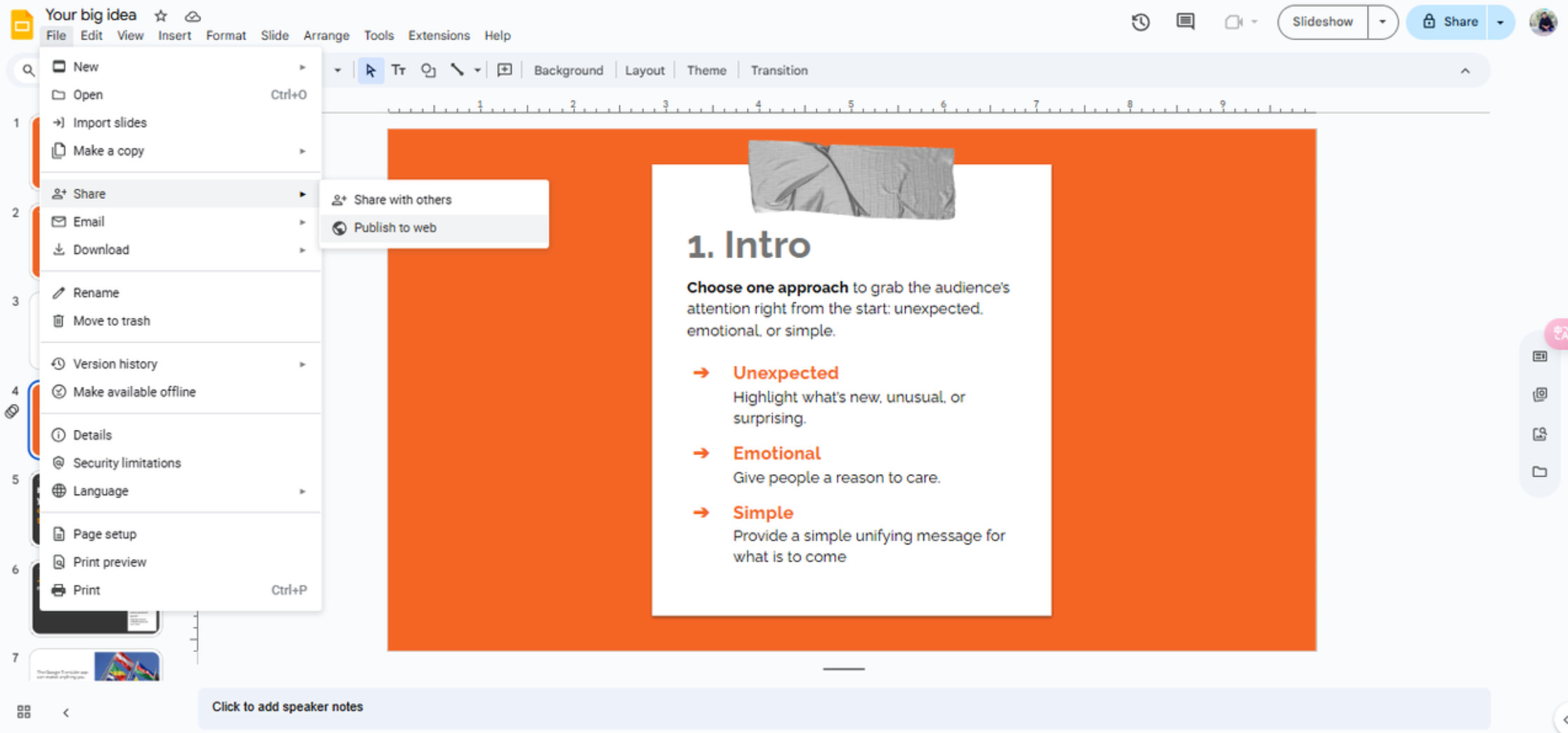The image size is (1568, 733).
Task: Choose Publish to web
Action: 395,227
